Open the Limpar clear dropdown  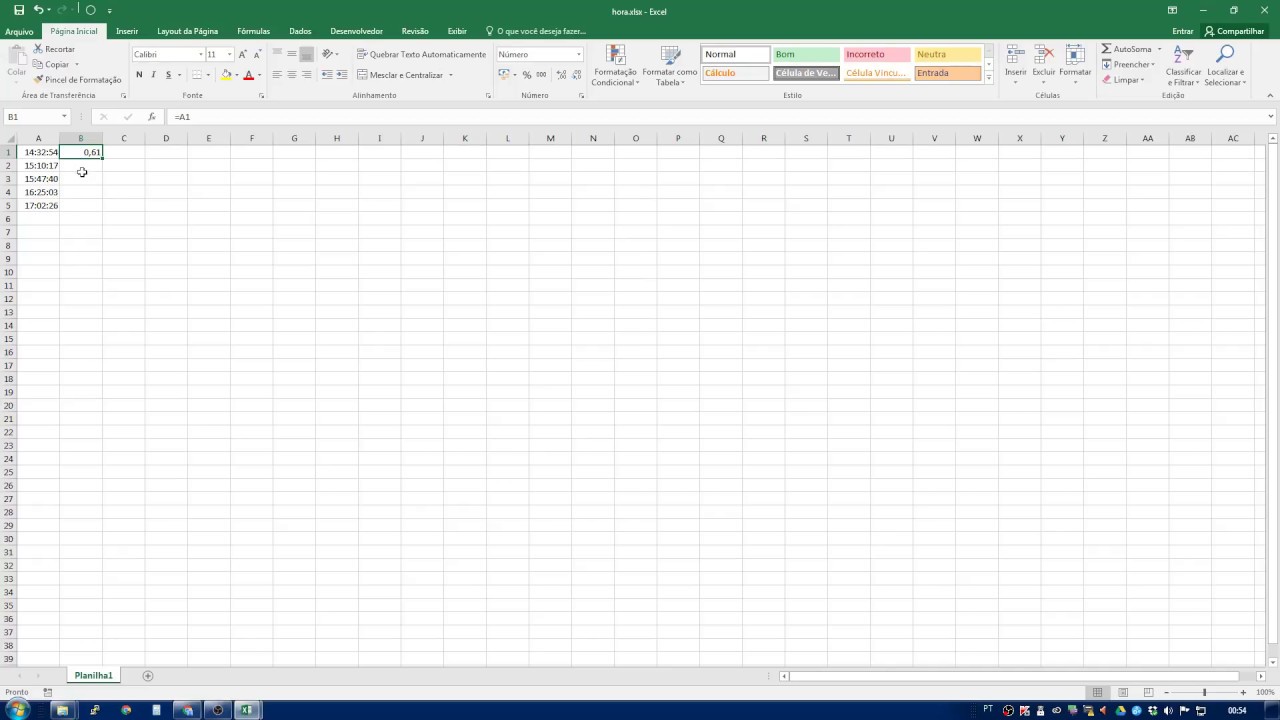(1123, 79)
